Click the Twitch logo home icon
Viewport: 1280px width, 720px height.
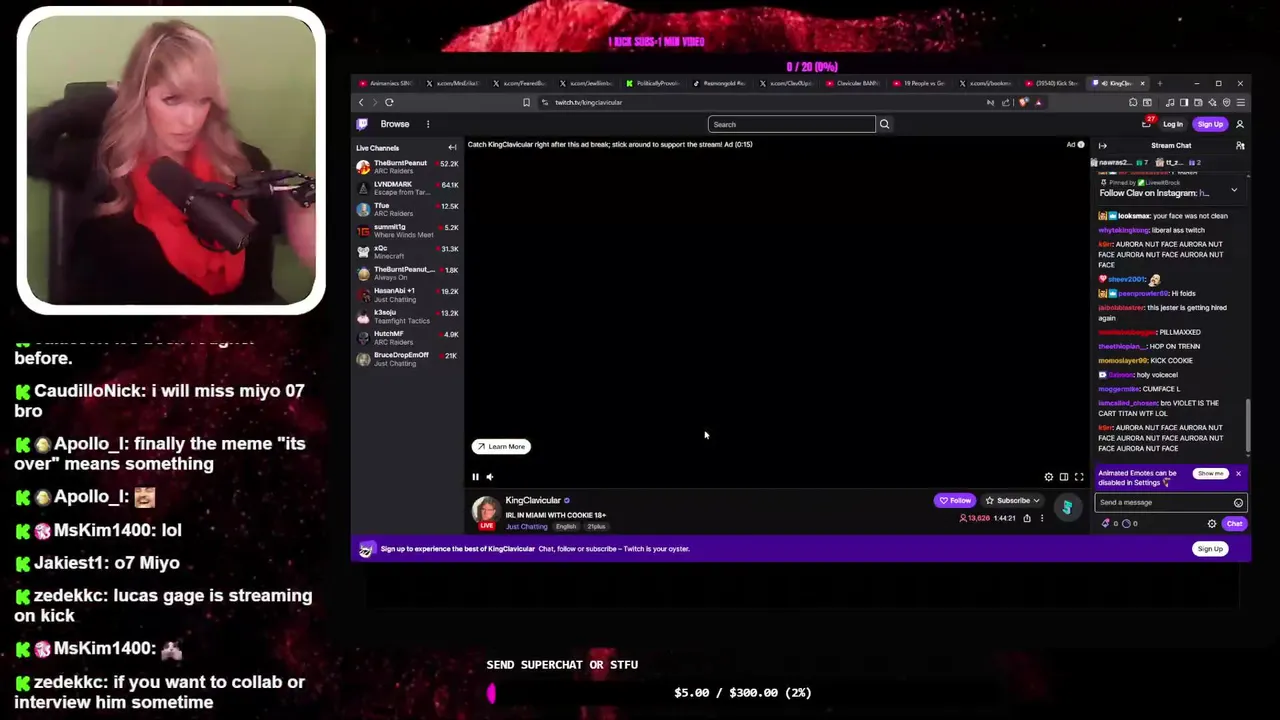click(x=362, y=124)
